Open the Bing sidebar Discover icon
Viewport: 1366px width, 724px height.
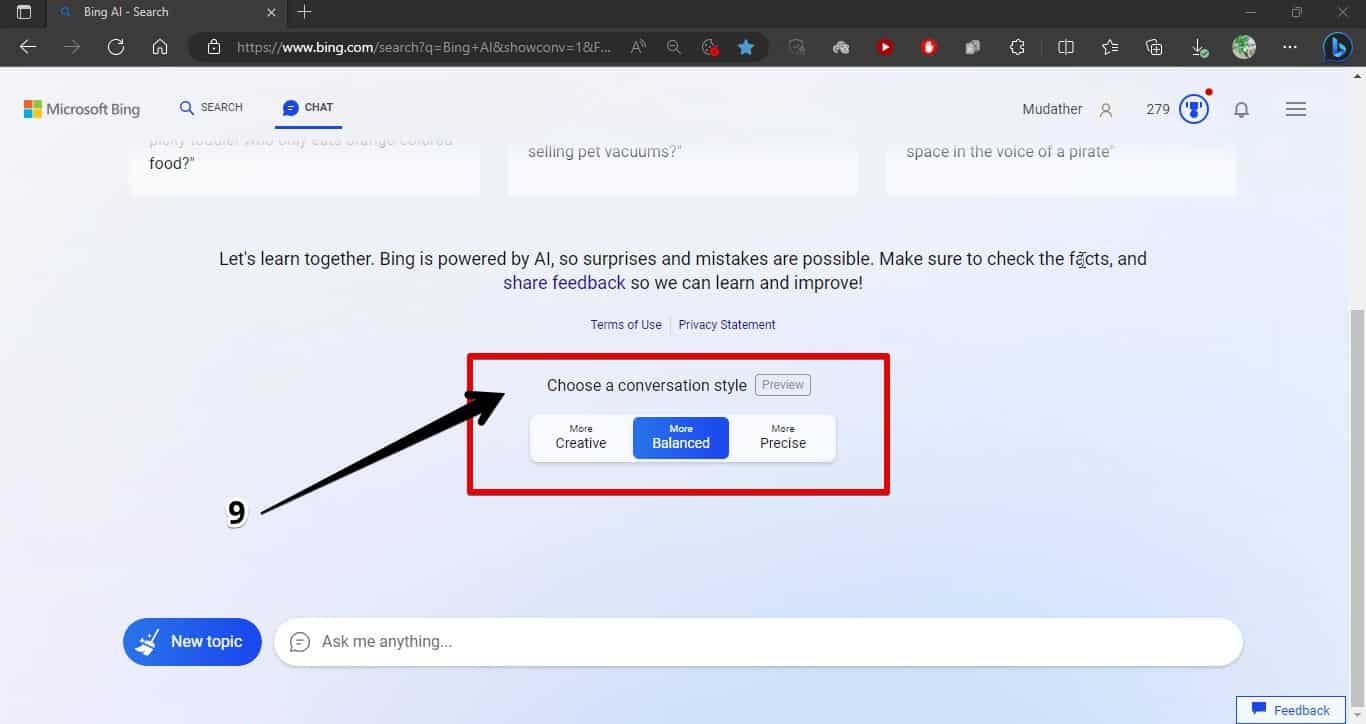pos(1337,47)
